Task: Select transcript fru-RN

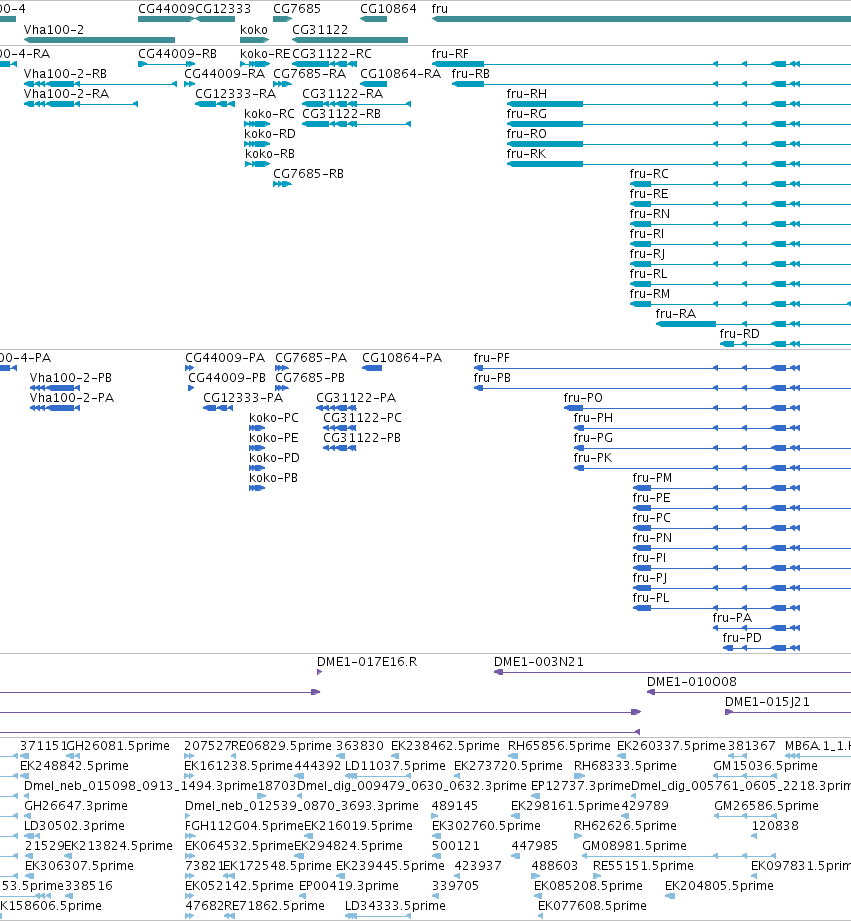Action: click(x=650, y=214)
